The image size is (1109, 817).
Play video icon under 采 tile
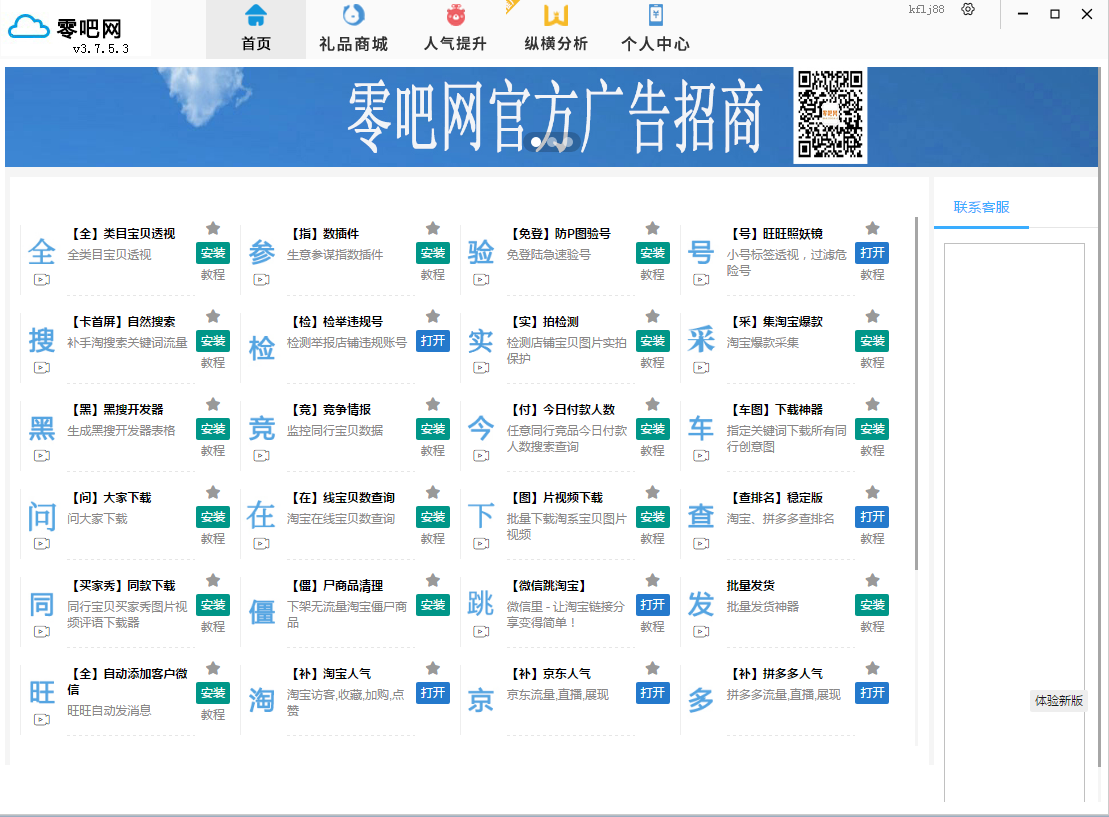coord(702,367)
